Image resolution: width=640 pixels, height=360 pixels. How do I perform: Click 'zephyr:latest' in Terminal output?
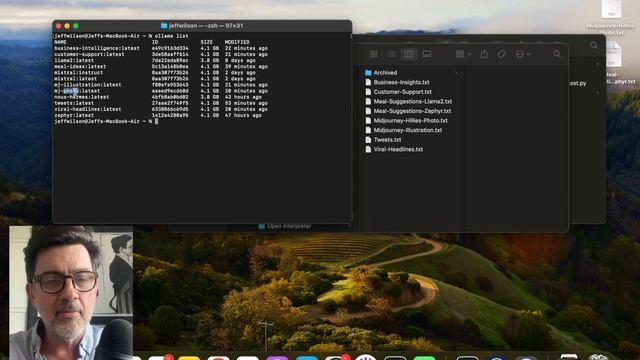74,116
